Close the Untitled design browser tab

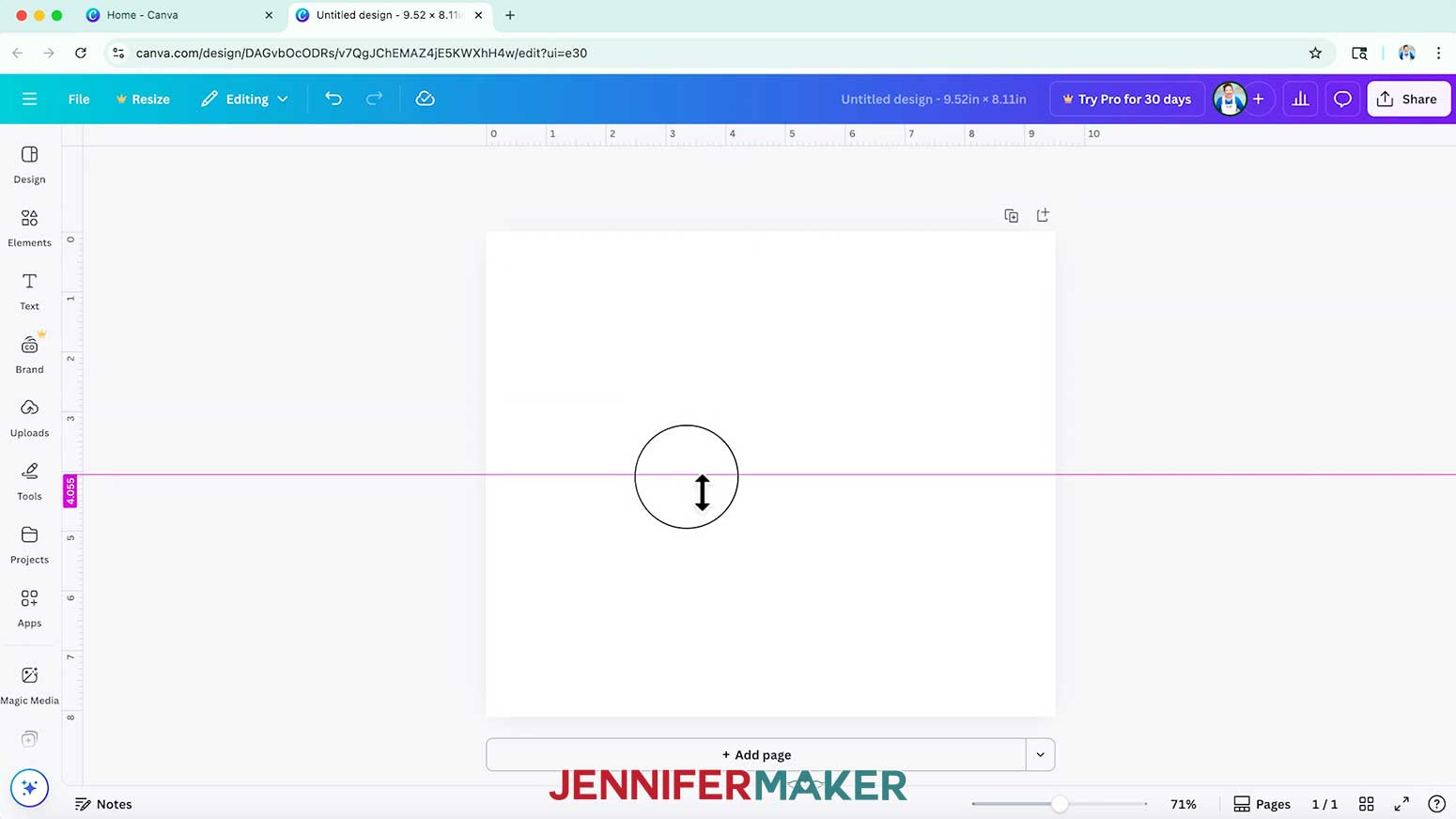click(478, 15)
